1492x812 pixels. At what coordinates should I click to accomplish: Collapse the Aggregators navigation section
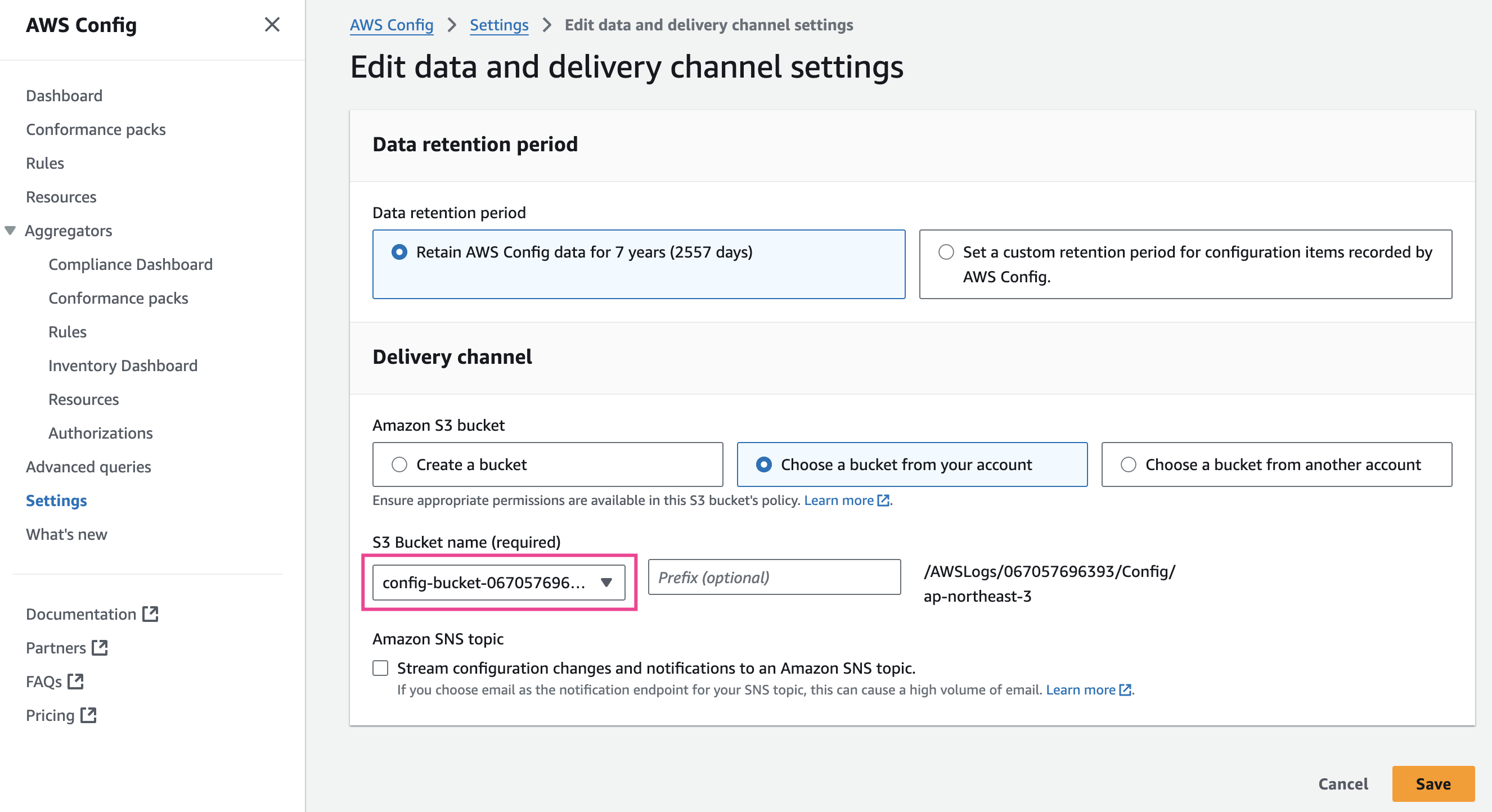(x=10, y=231)
